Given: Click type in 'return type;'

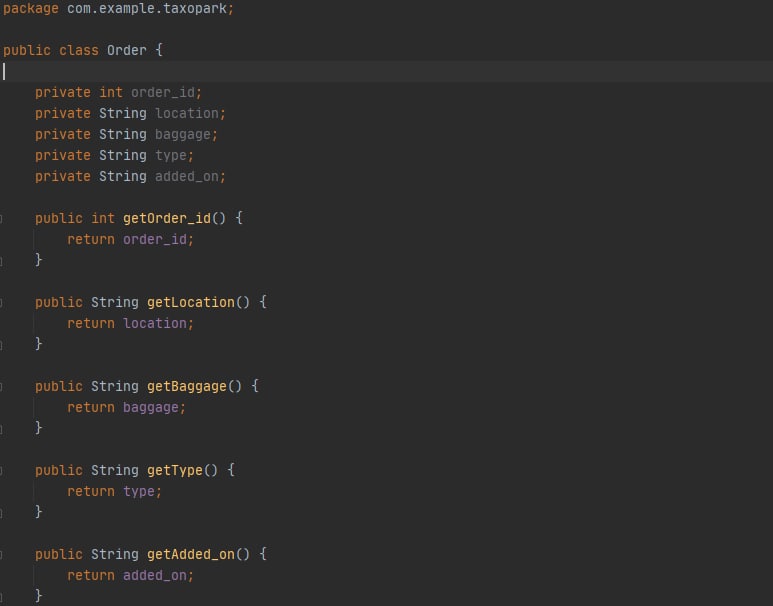Looking at the screenshot, I should pos(139,492).
